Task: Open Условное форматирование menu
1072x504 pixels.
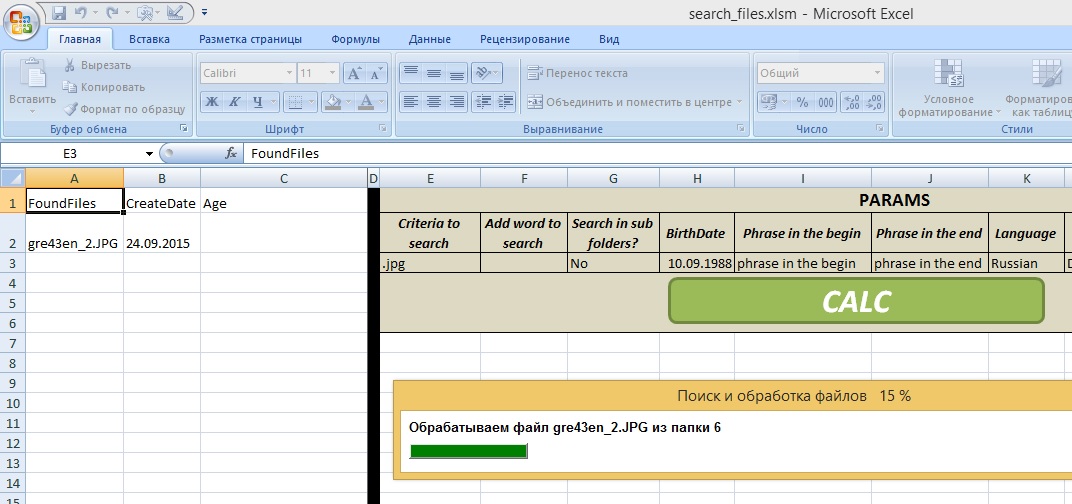Action: (949, 88)
